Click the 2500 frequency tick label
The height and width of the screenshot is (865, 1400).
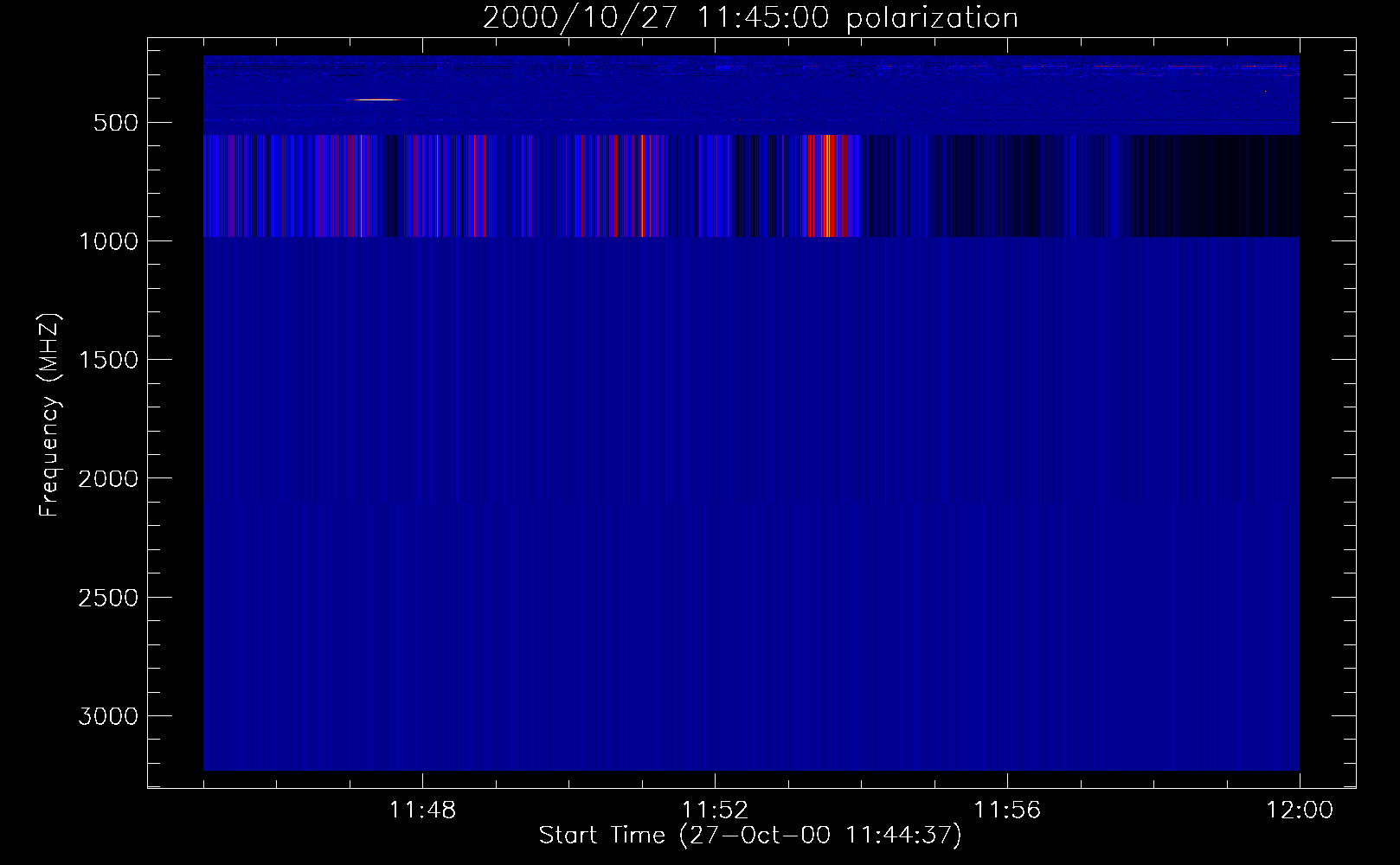point(108,598)
